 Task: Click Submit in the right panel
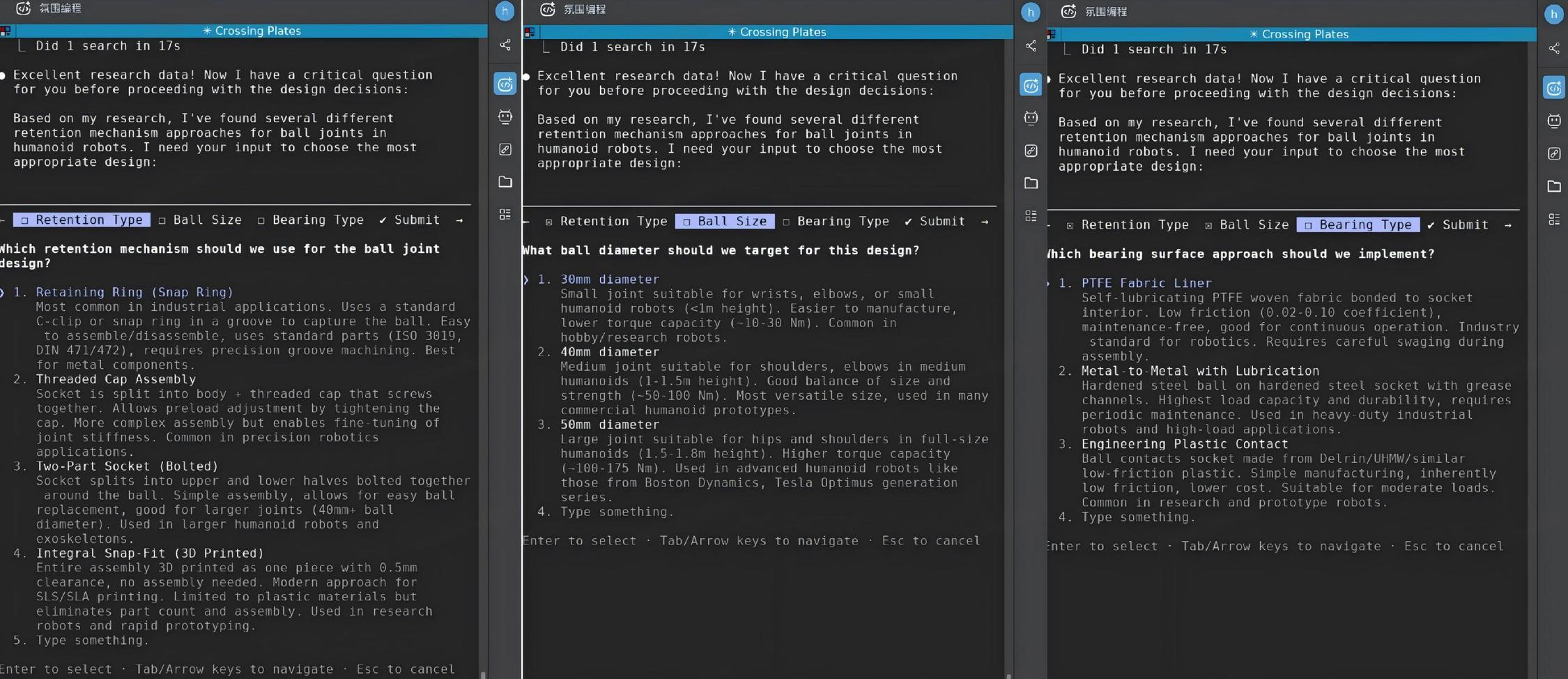tap(1464, 225)
